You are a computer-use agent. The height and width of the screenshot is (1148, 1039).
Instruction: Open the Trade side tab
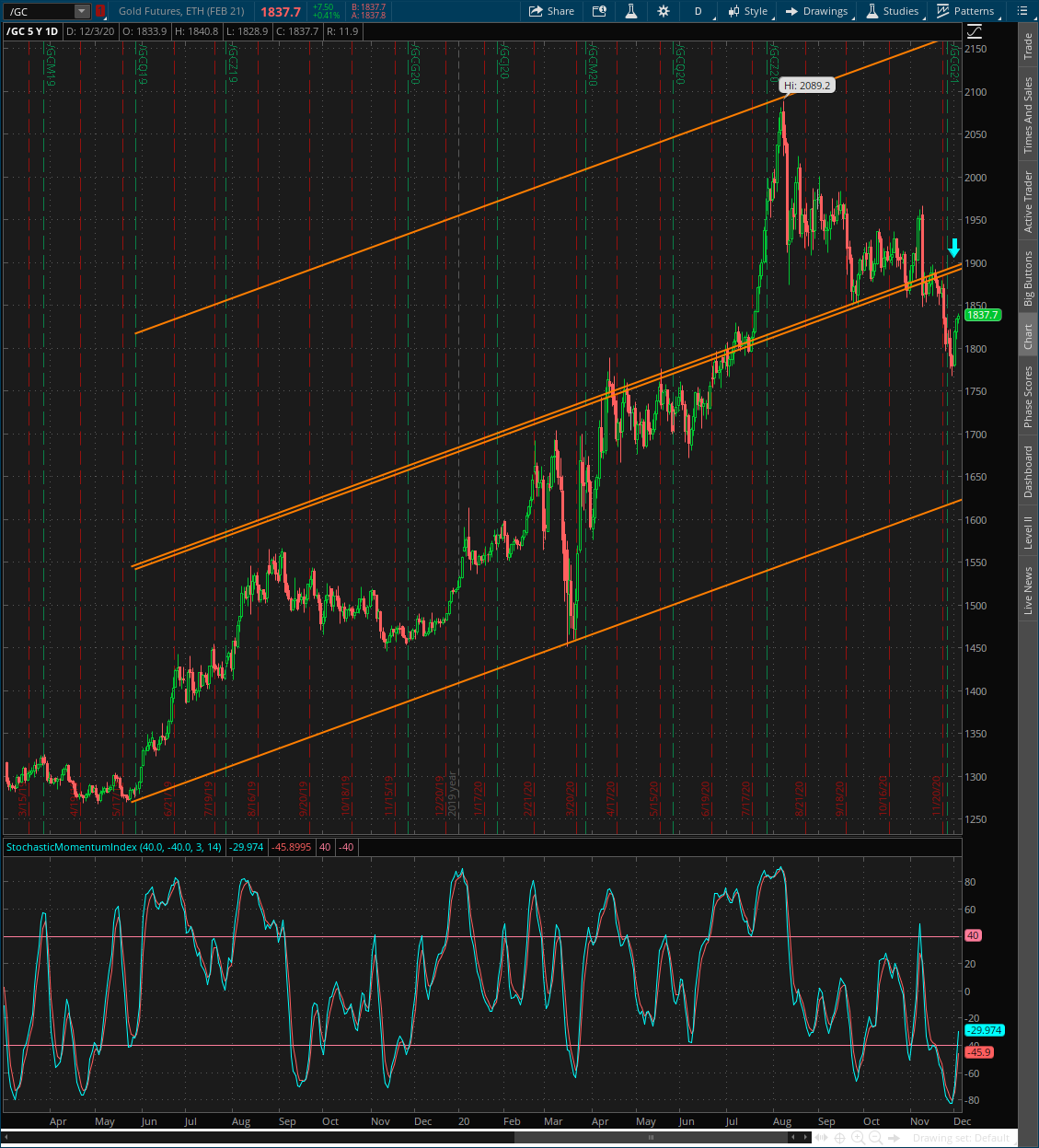pos(1029,46)
